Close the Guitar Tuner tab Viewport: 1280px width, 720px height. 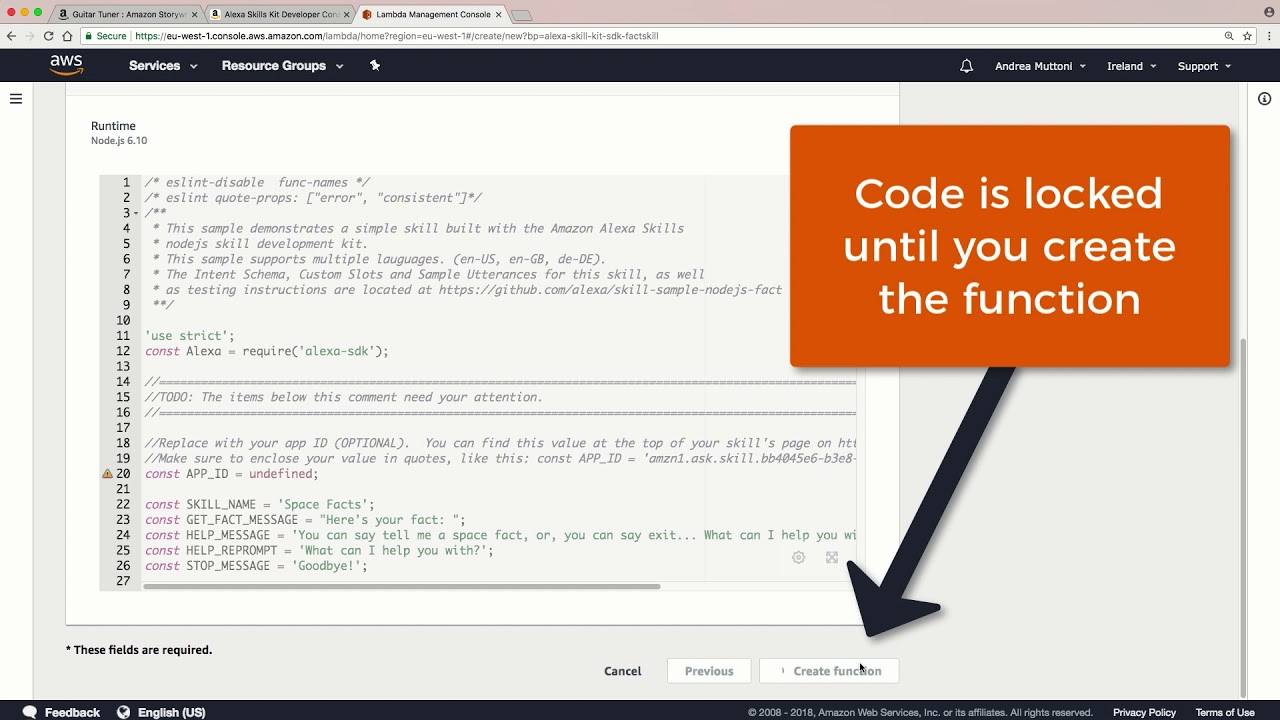(x=194, y=15)
